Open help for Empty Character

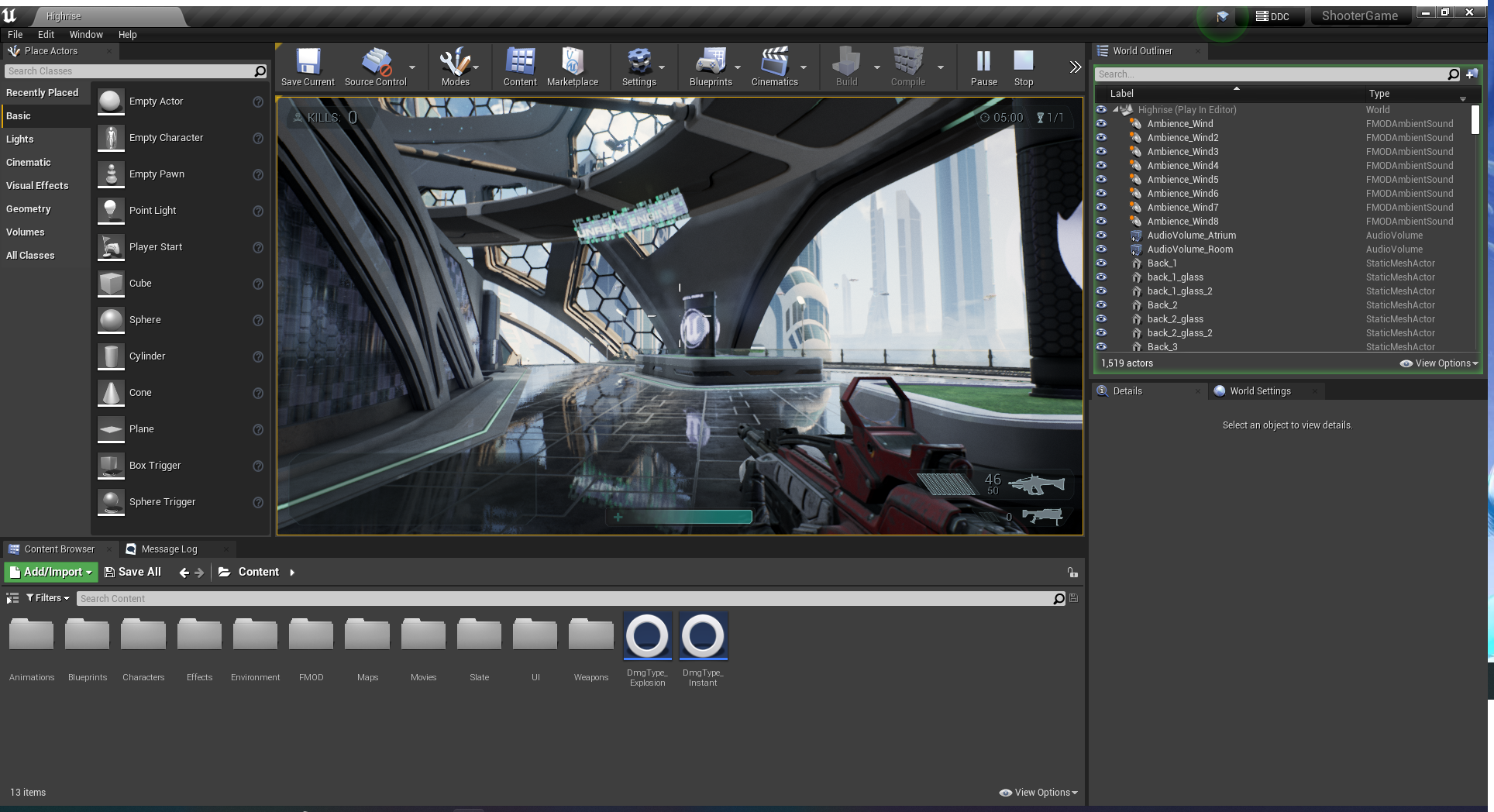coord(258,139)
